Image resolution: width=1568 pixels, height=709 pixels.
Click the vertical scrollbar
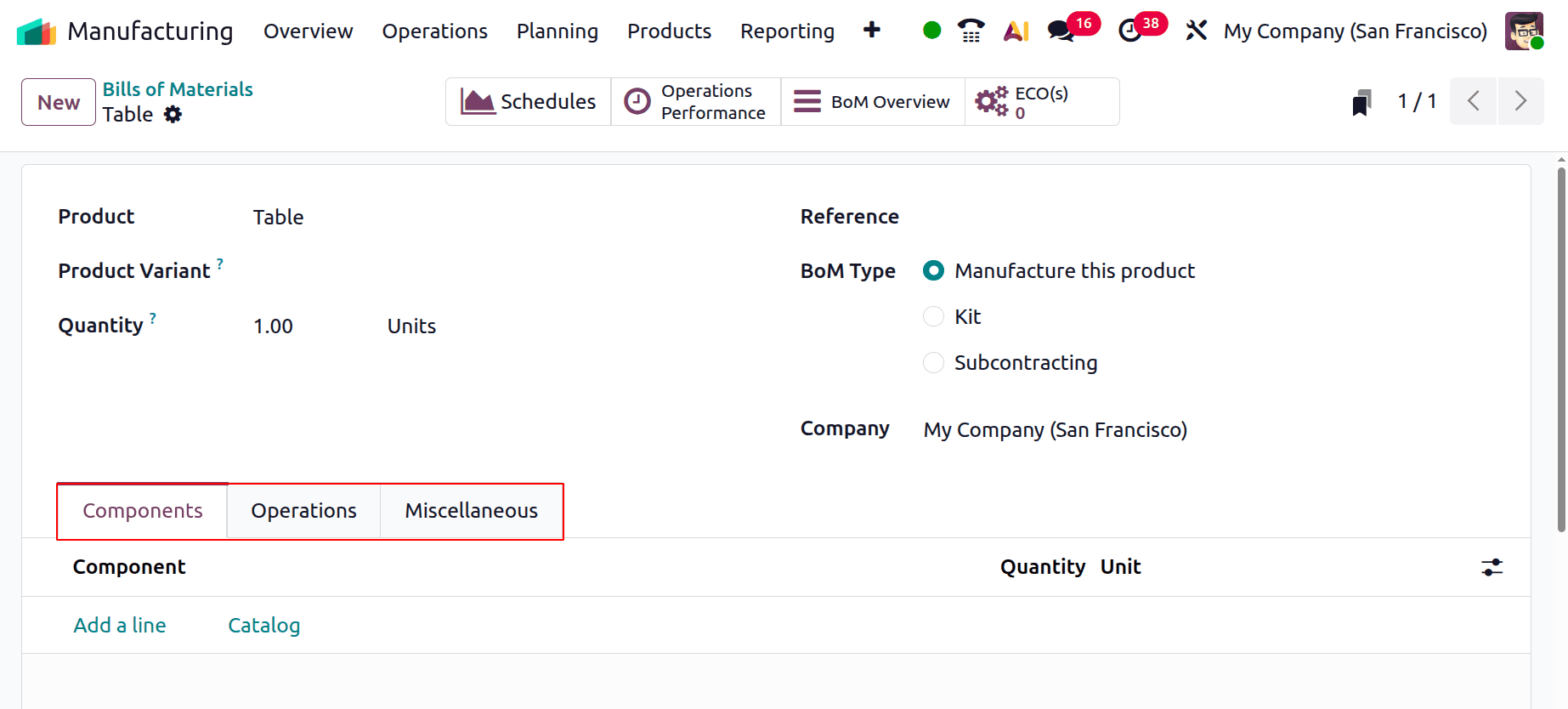point(1561,350)
